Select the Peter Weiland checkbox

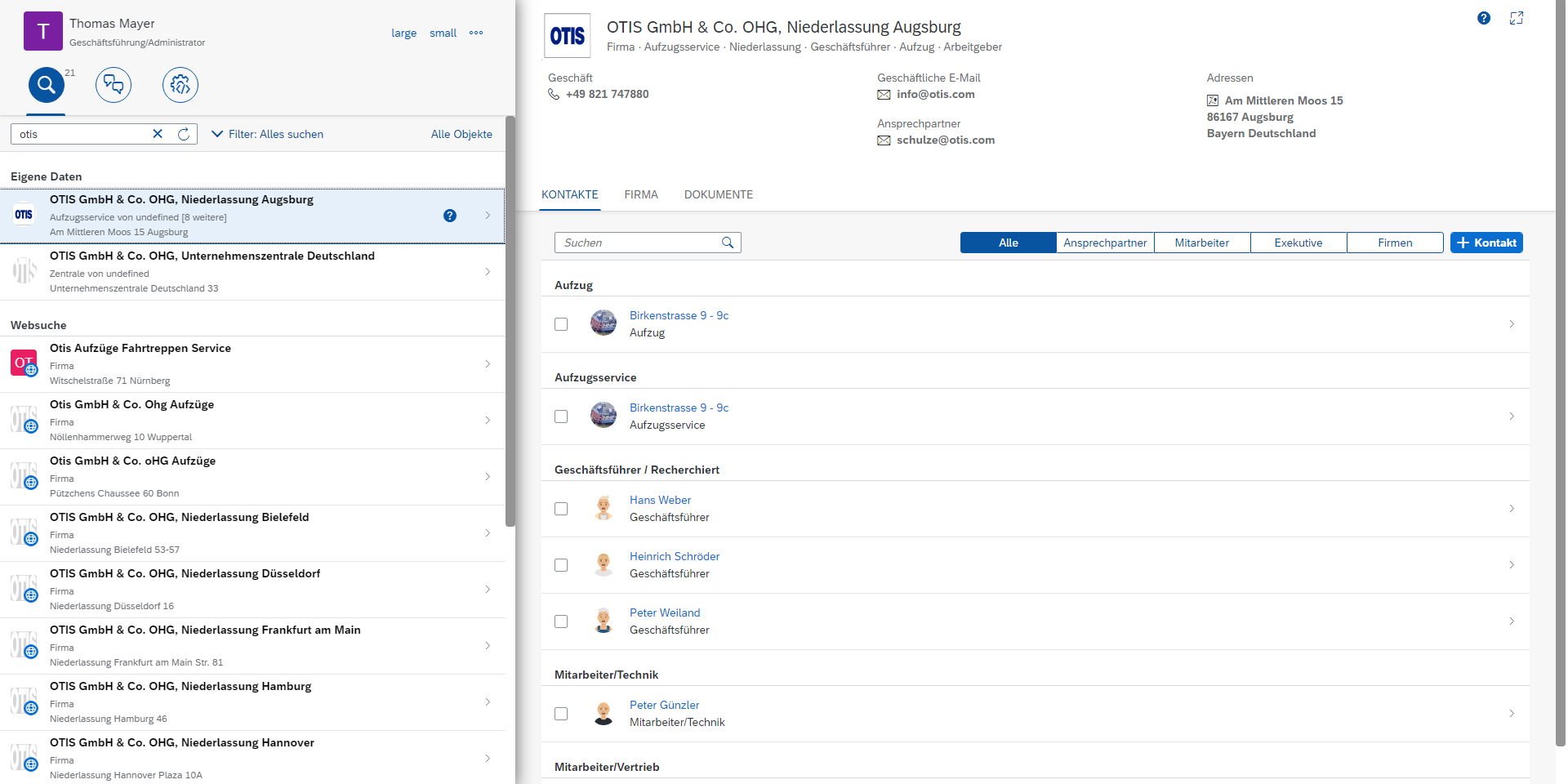pyautogui.click(x=561, y=621)
